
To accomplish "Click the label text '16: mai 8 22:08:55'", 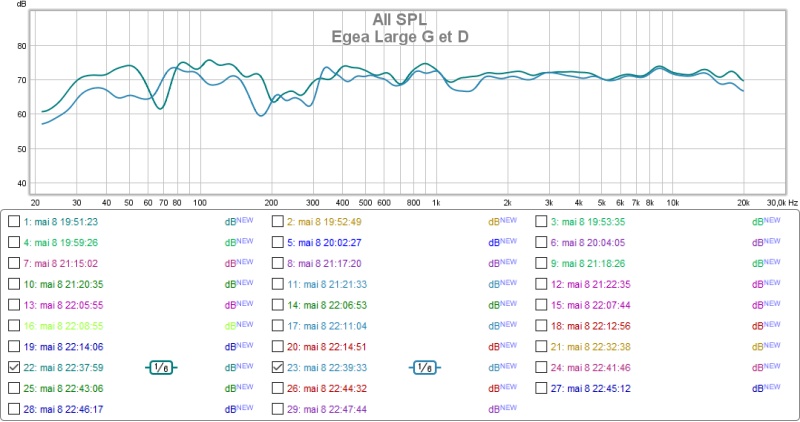I will [x=63, y=326].
